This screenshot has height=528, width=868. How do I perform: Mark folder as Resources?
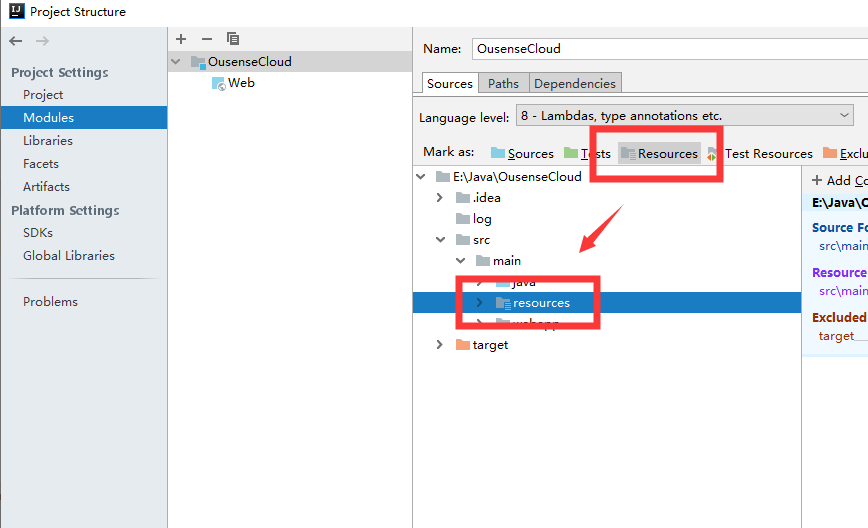click(x=659, y=153)
